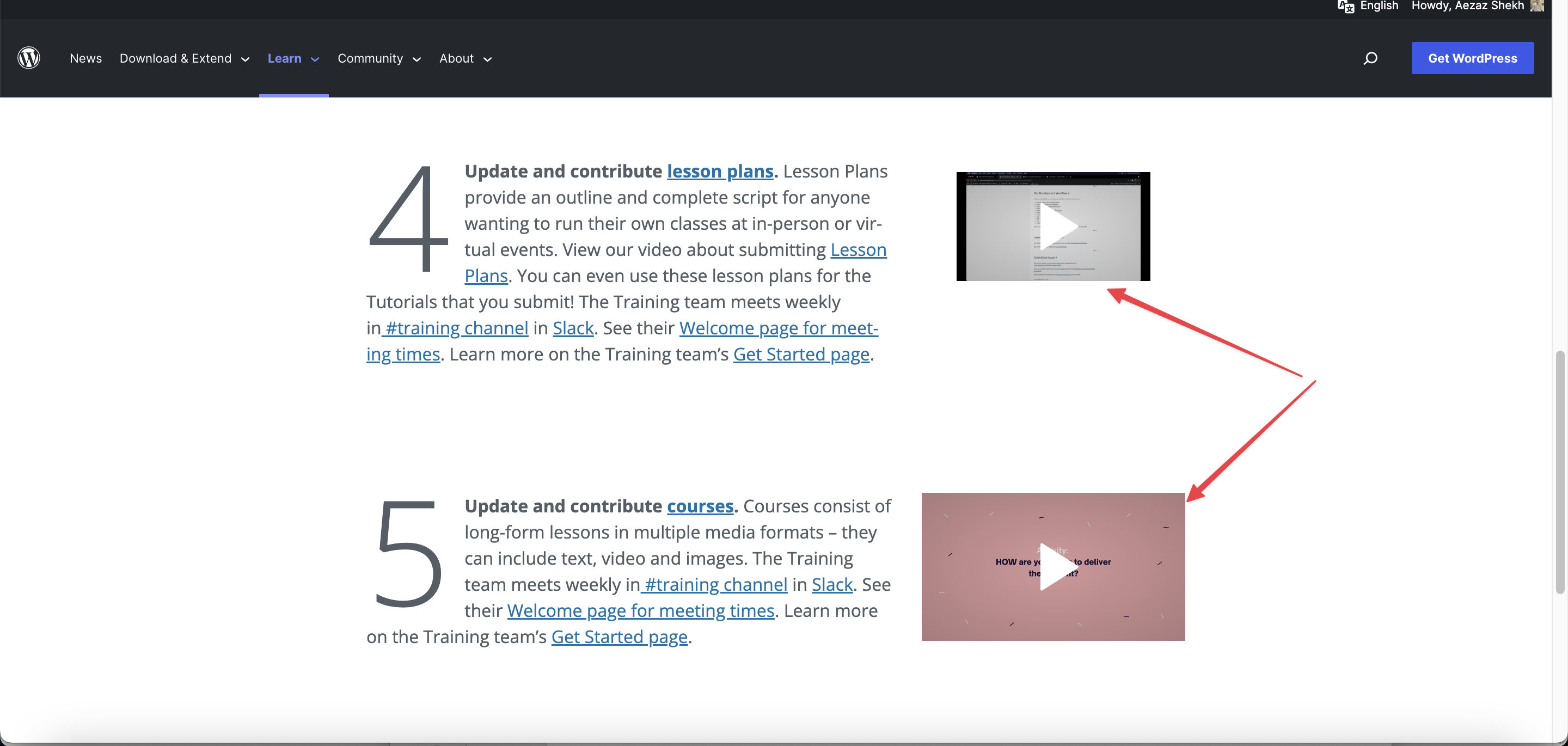Open the courses link
The height and width of the screenshot is (746, 1568).
coord(700,505)
